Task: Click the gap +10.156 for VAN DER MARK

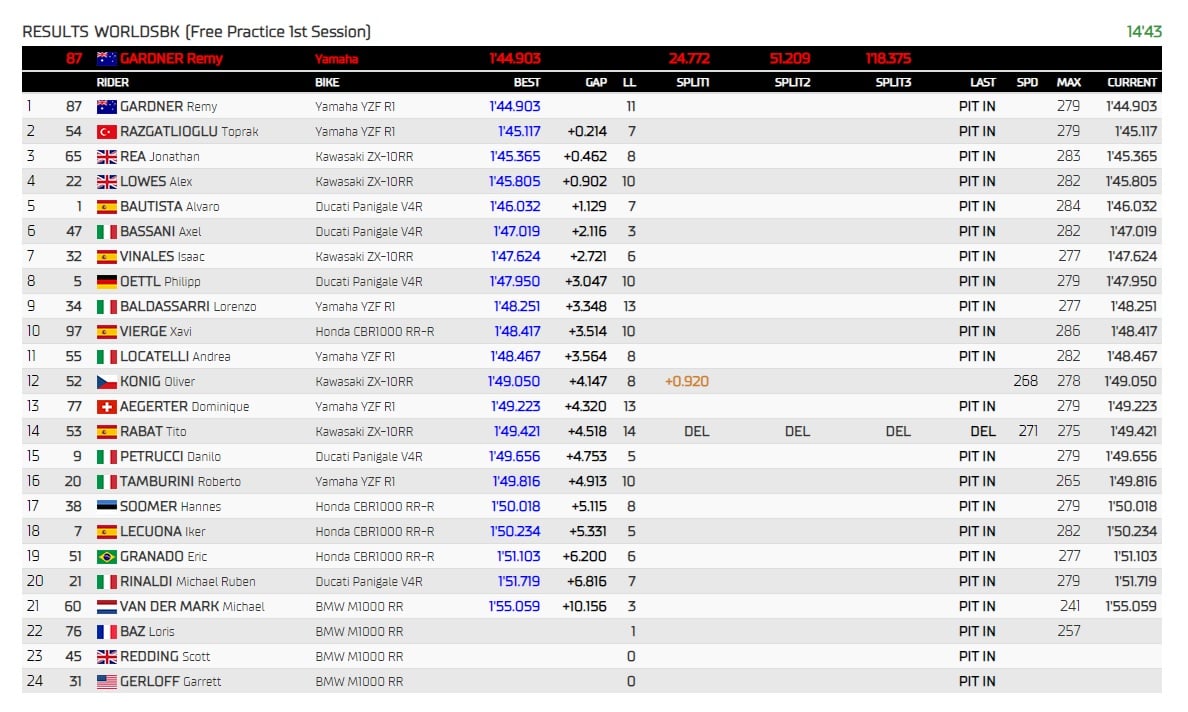Action: [x=584, y=607]
